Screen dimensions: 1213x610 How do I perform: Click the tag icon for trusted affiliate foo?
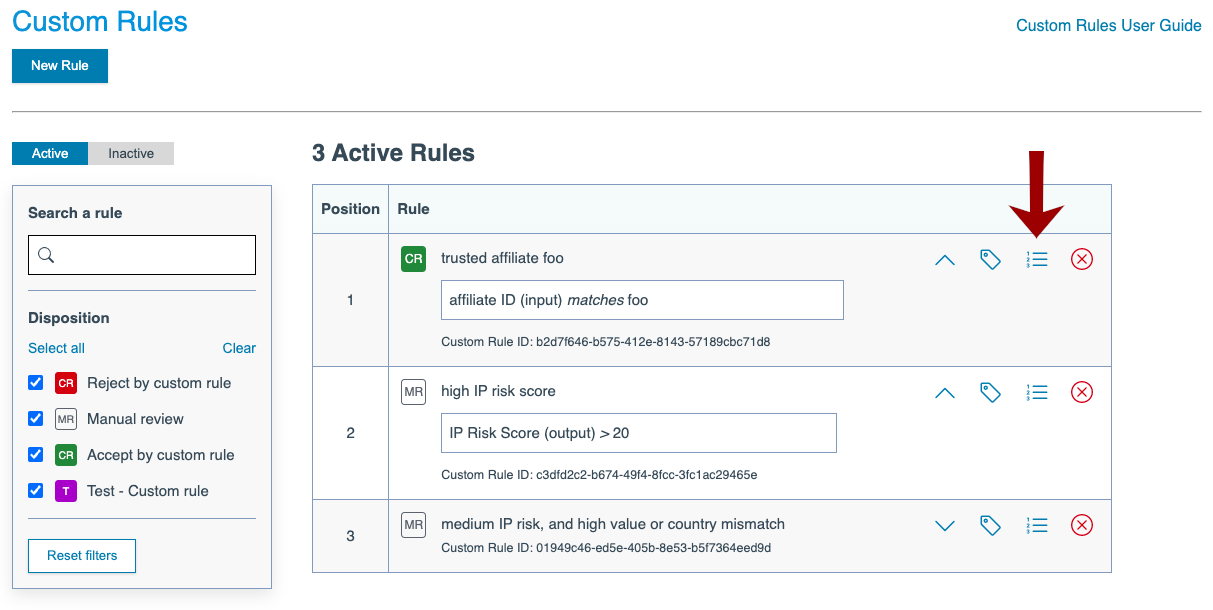click(x=990, y=260)
